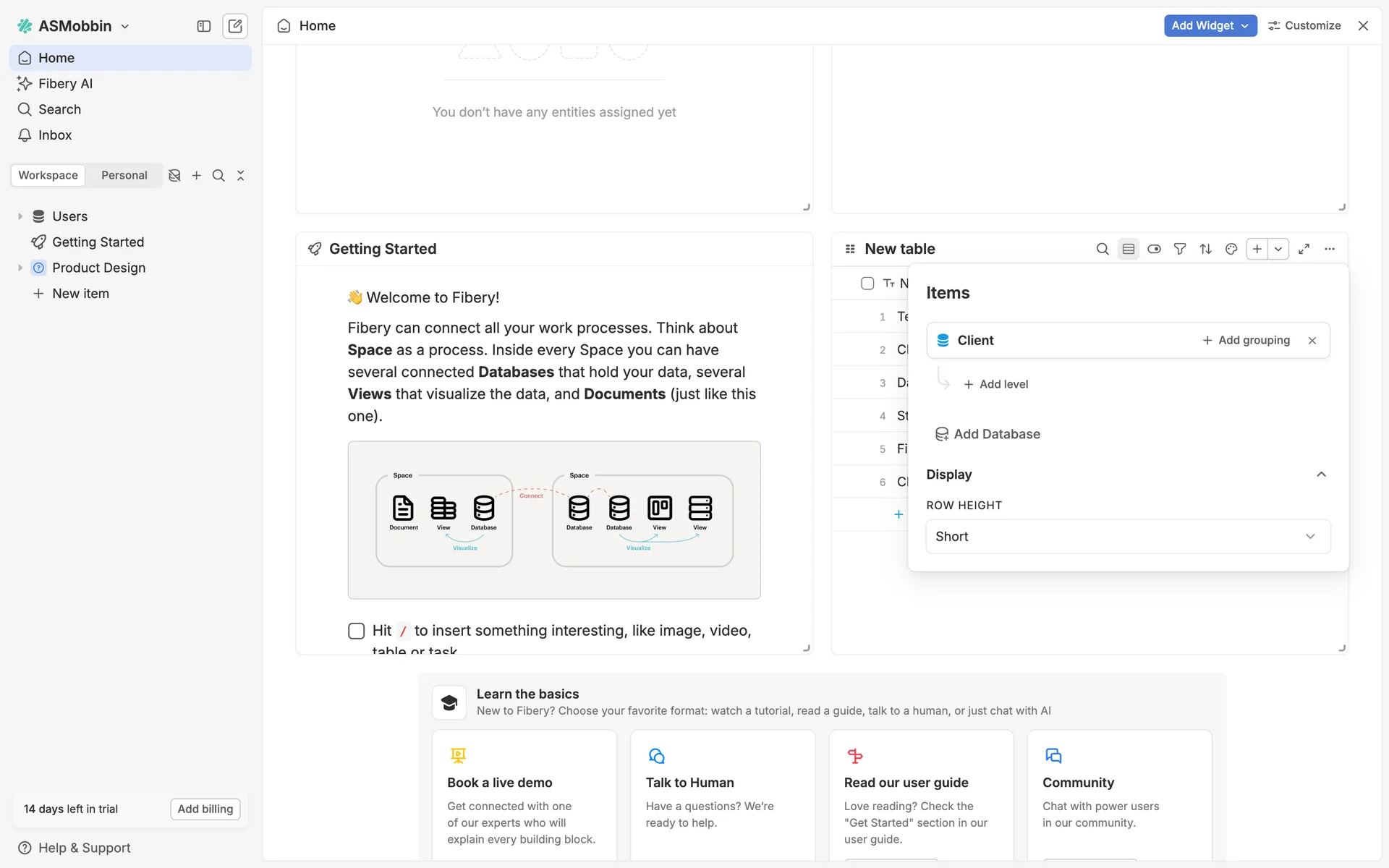1389x868 pixels.
Task: Open the Row Height Short dropdown
Action: [1127, 537]
